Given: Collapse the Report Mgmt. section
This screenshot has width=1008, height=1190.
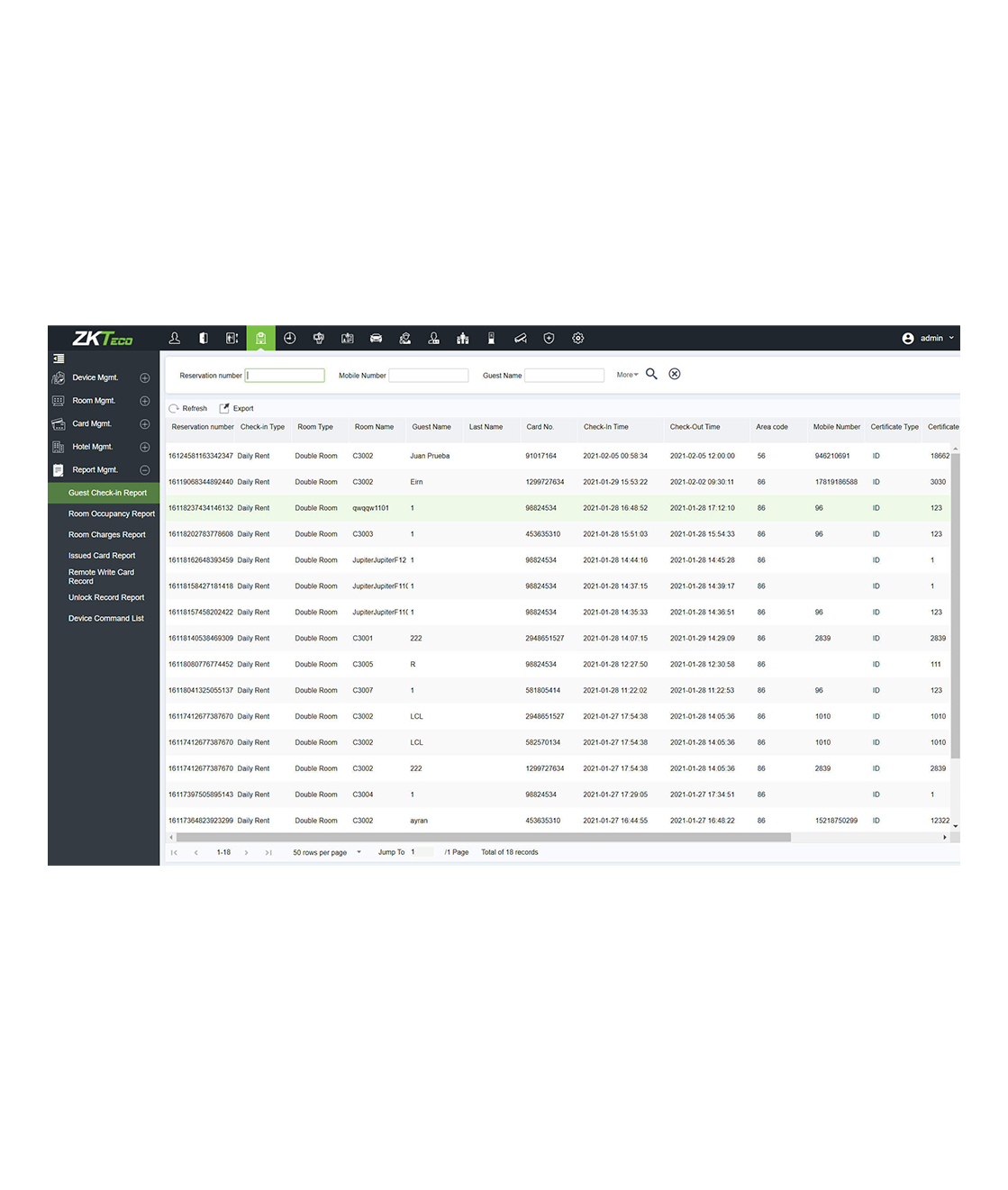Looking at the screenshot, I should [144, 470].
